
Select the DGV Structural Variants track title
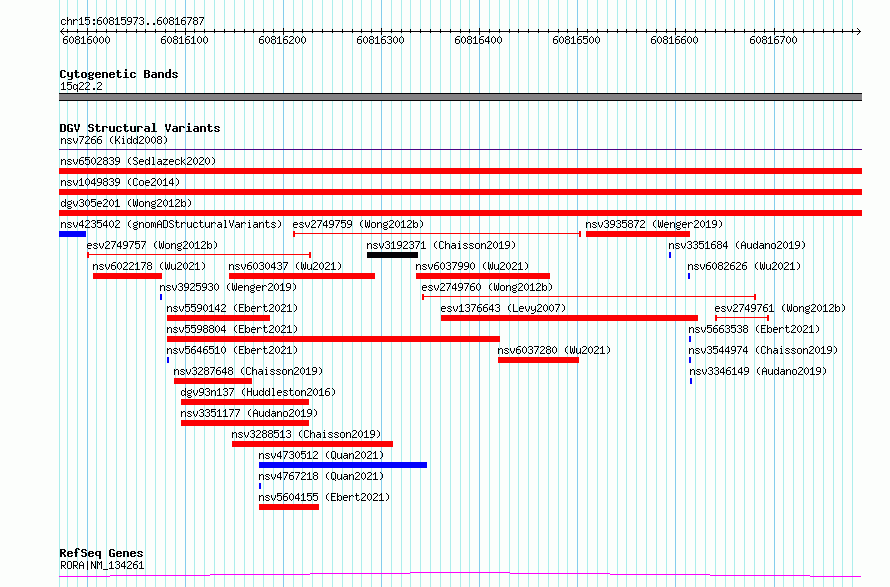[140, 128]
